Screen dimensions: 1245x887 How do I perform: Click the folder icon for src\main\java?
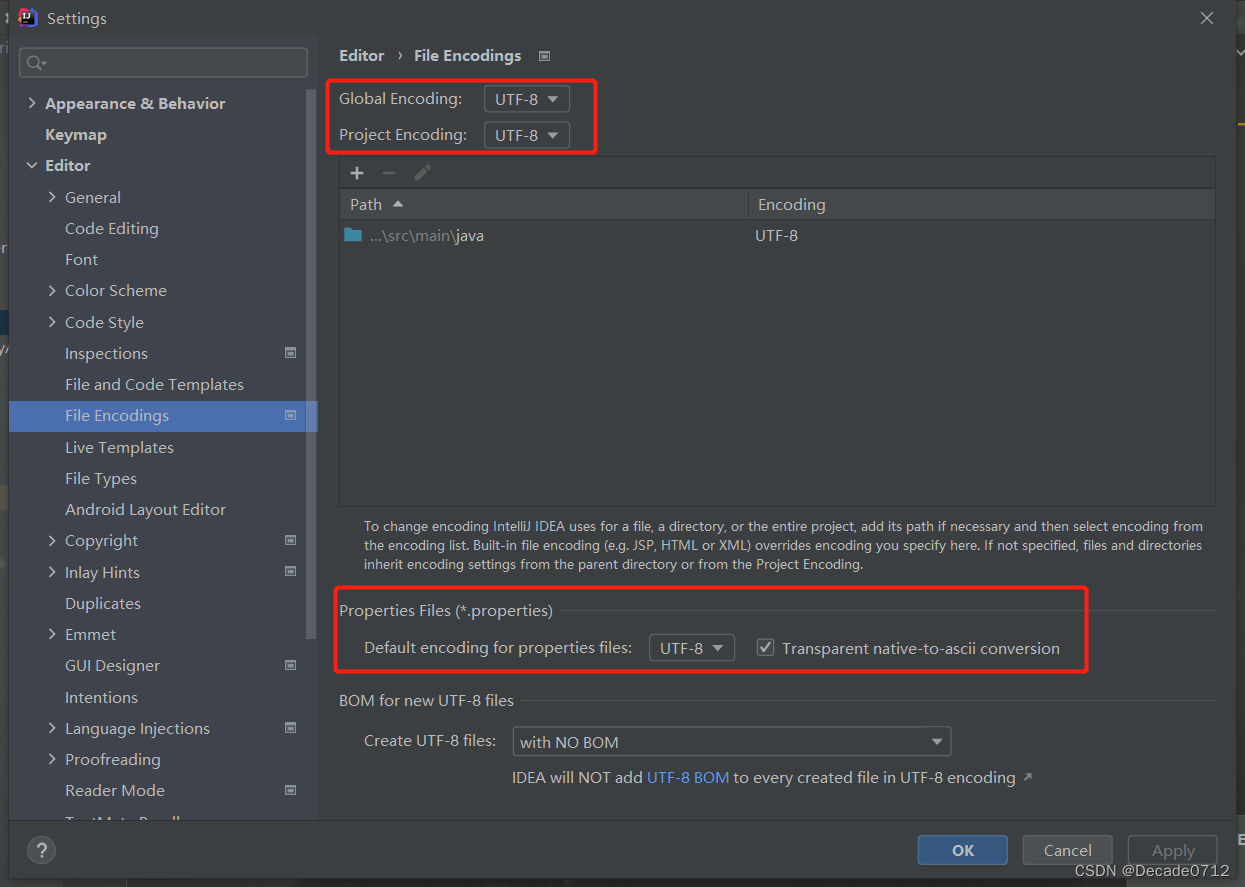pos(353,236)
